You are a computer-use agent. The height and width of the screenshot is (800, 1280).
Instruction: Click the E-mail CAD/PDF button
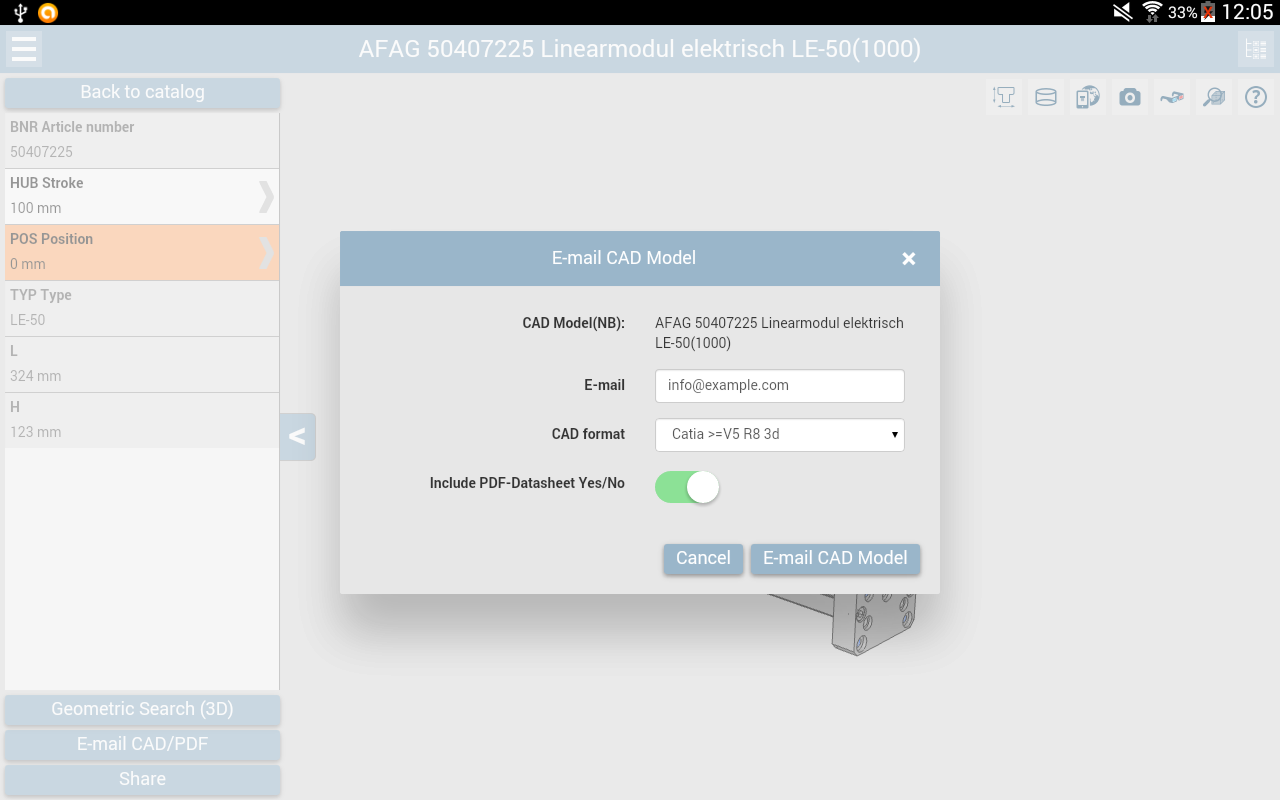point(142,745)
